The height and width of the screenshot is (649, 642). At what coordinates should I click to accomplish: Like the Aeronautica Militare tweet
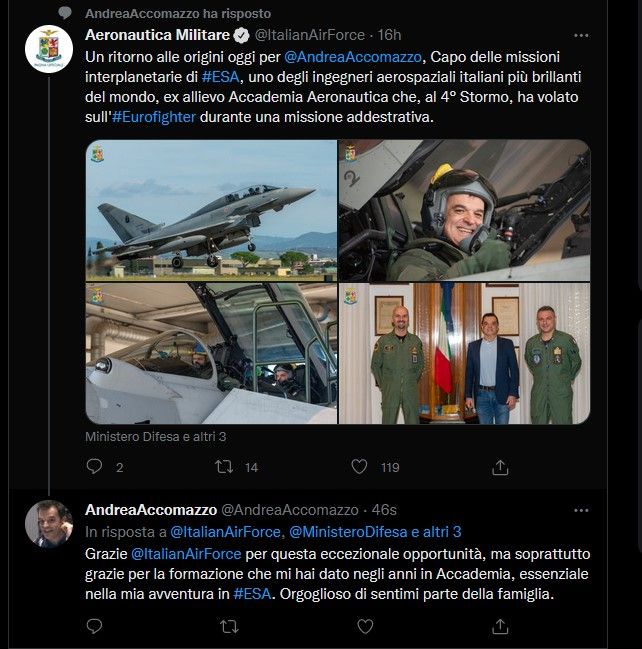[x=361, y=466]
